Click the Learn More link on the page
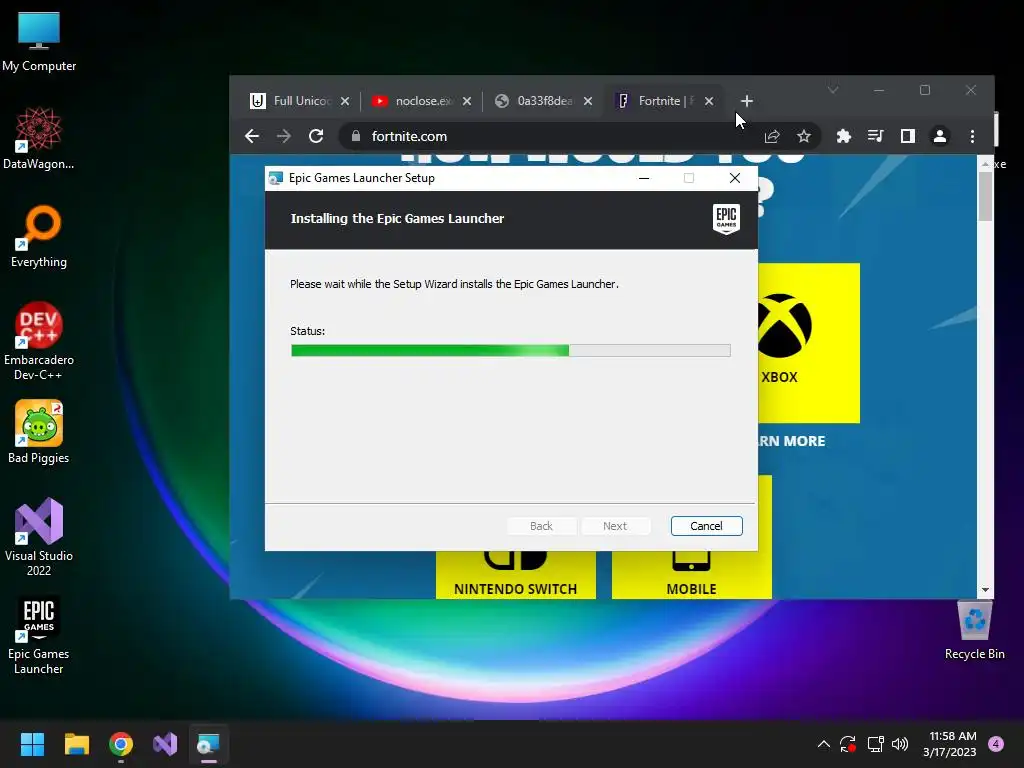Viewport: 1024px width, 768px height. [792, 441]
